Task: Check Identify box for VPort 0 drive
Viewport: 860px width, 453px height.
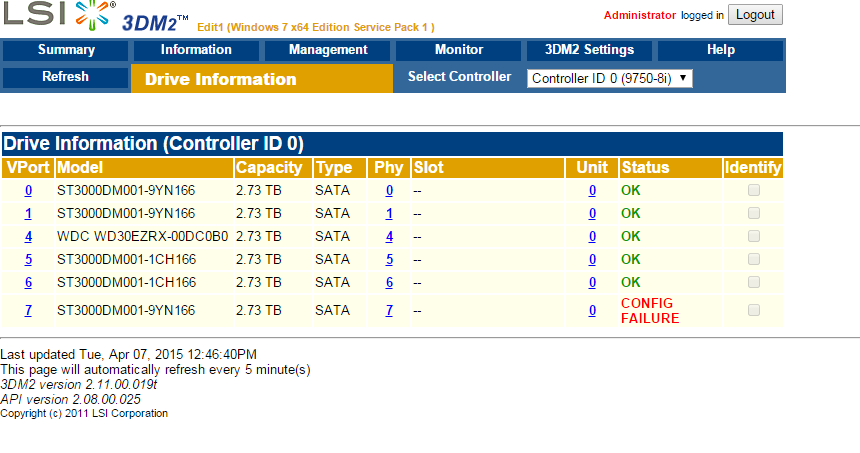Action: point(753,190)
